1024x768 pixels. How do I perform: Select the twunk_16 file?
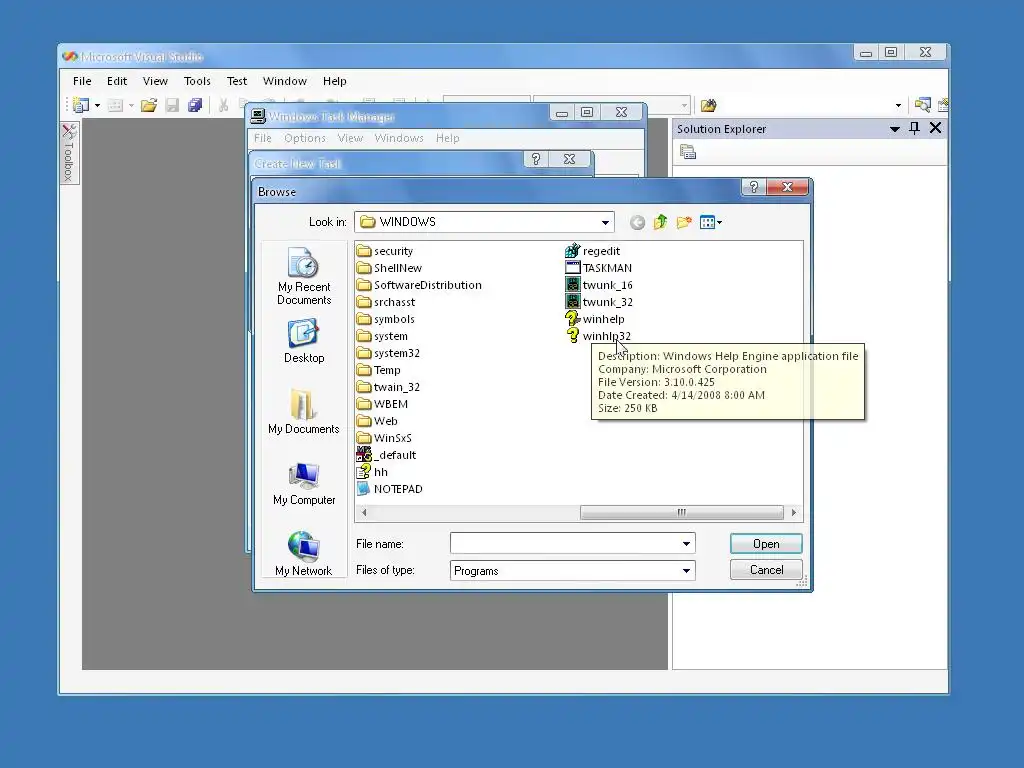pos(599,285)
